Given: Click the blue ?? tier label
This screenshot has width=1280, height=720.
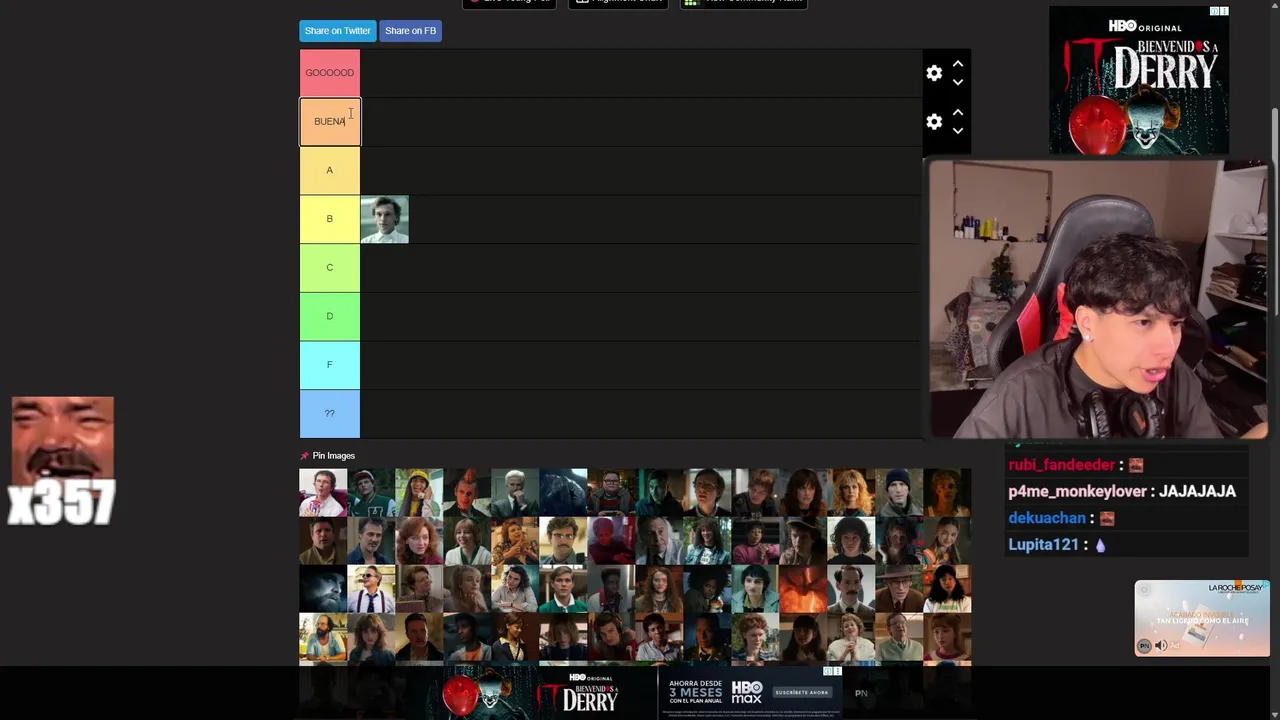Looking at the screenshot, I should 330,413.
